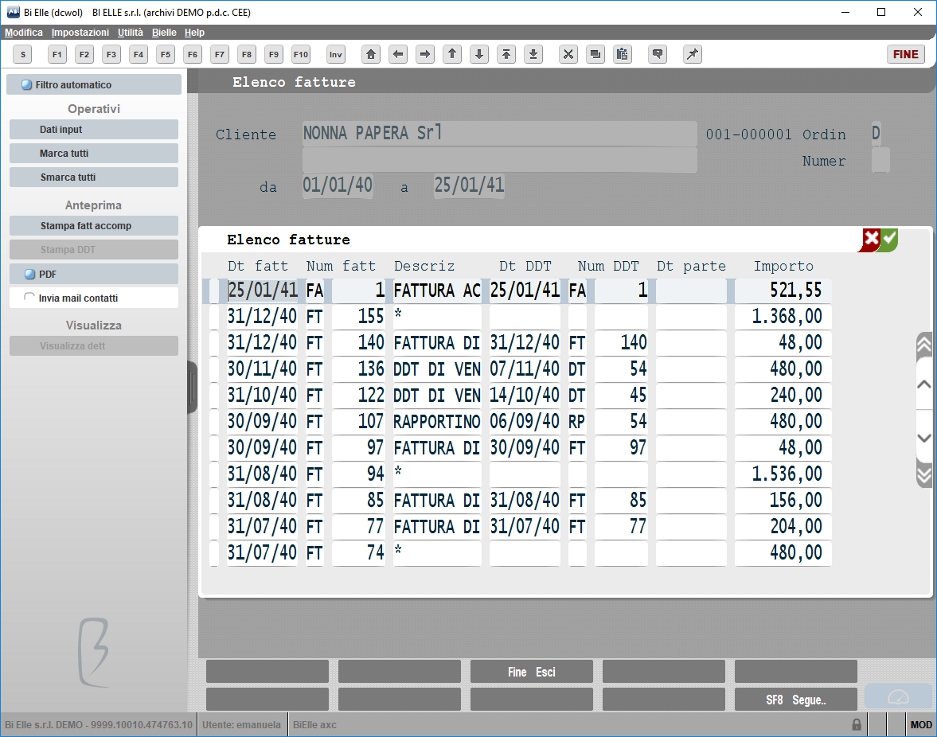This screenshot has height=737, width=937.
Task: Click the F9 function key button
Action: pyautogui.click(x=274, y=54)
